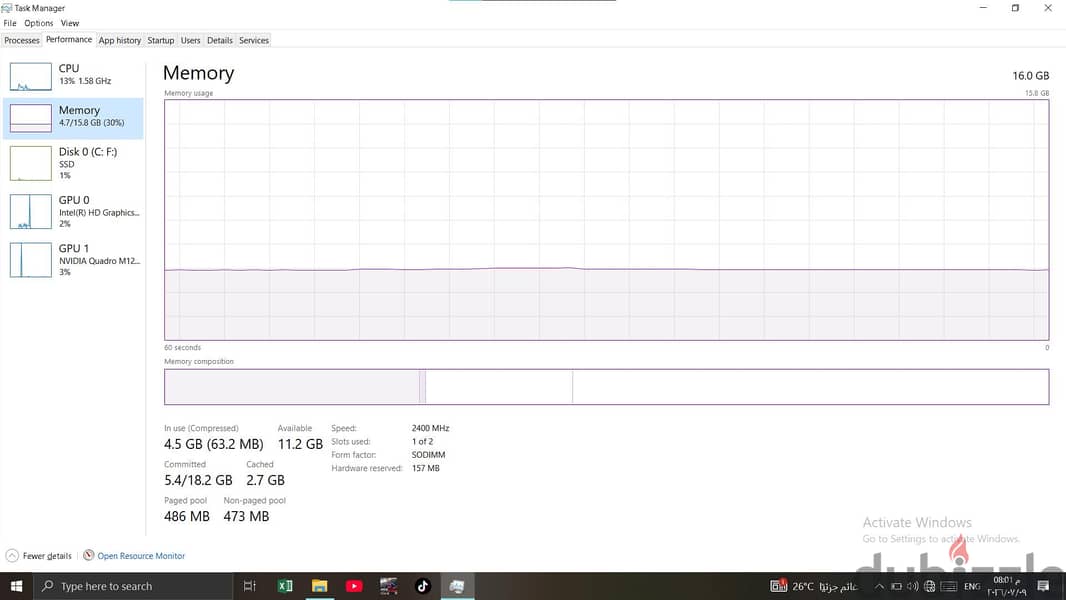Viewport: 1066px width, 600px height.
Task: Open the Windows Start menu
Action: 16,586
